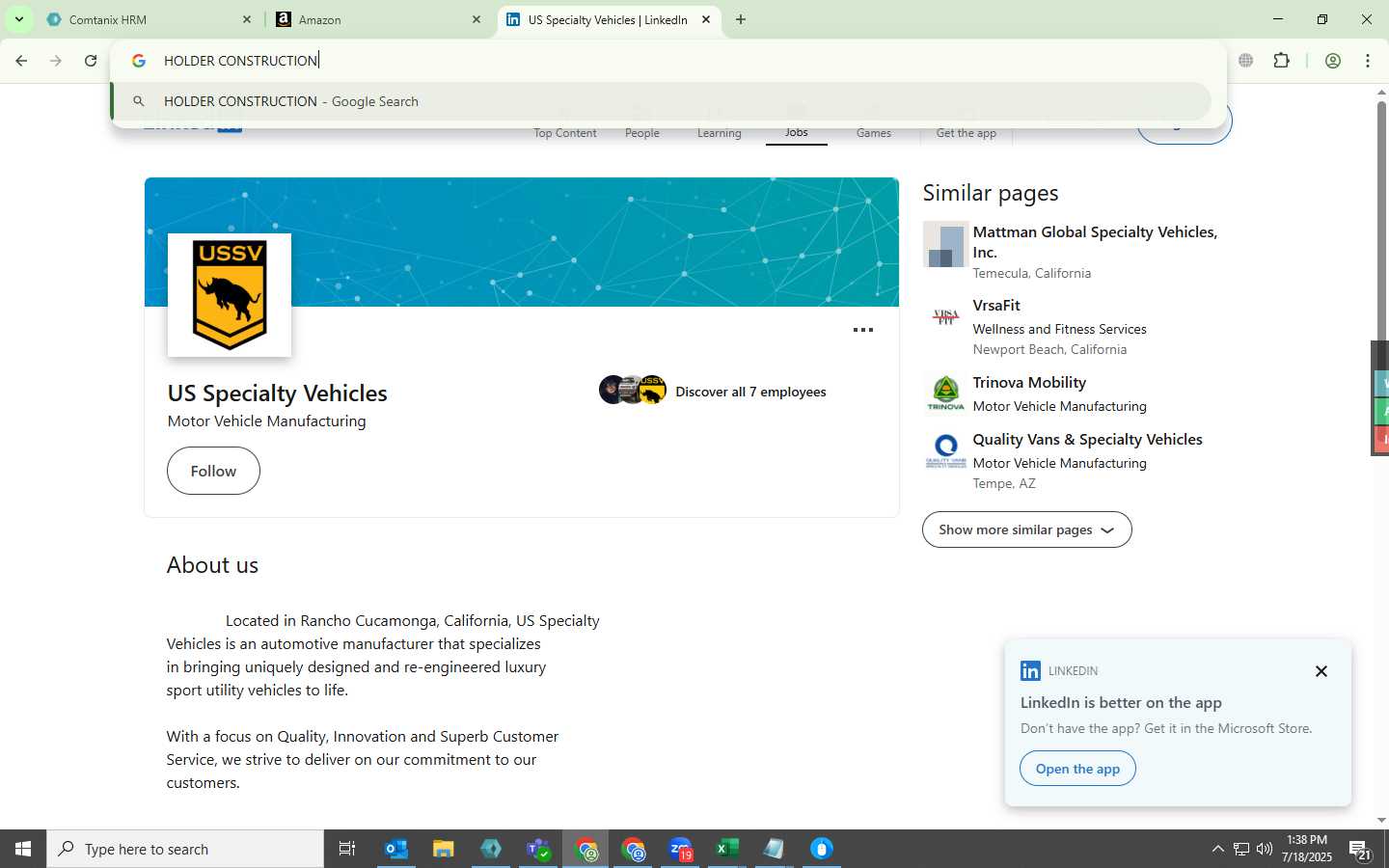Close the Comtanix HRM tab

(x=247, y=19)
